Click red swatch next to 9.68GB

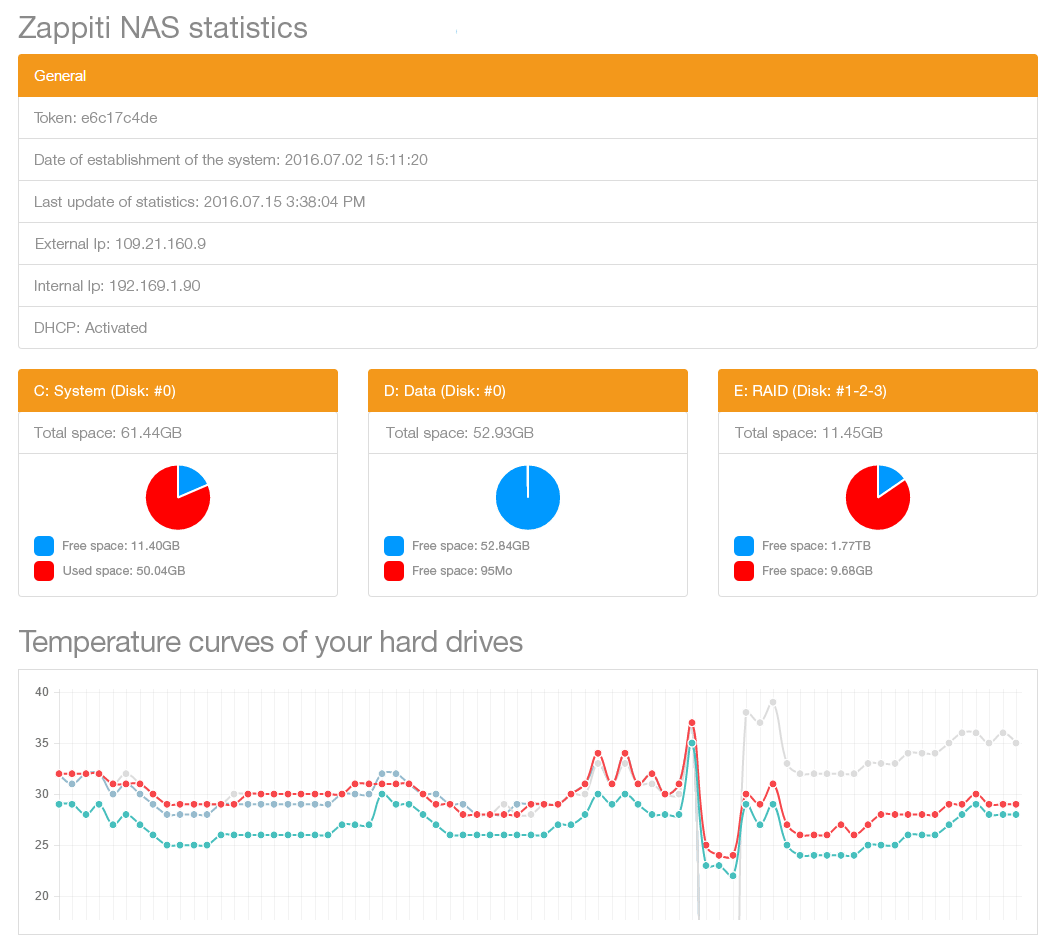point(744,571)
